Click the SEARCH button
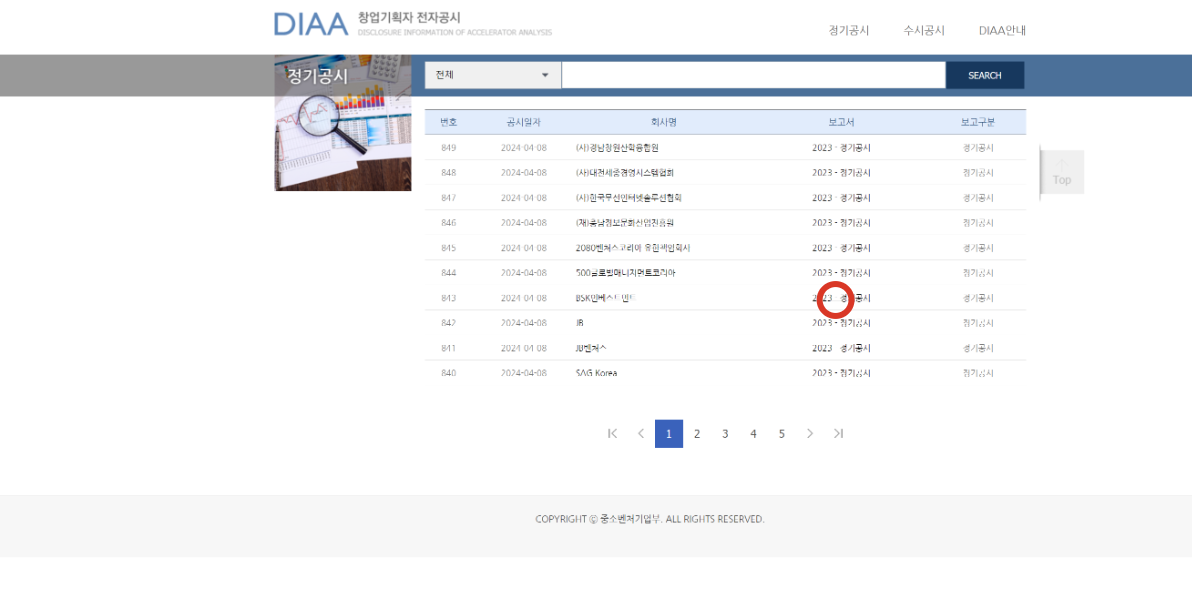This screenshot has width=1192, height=600. point(984,75)
